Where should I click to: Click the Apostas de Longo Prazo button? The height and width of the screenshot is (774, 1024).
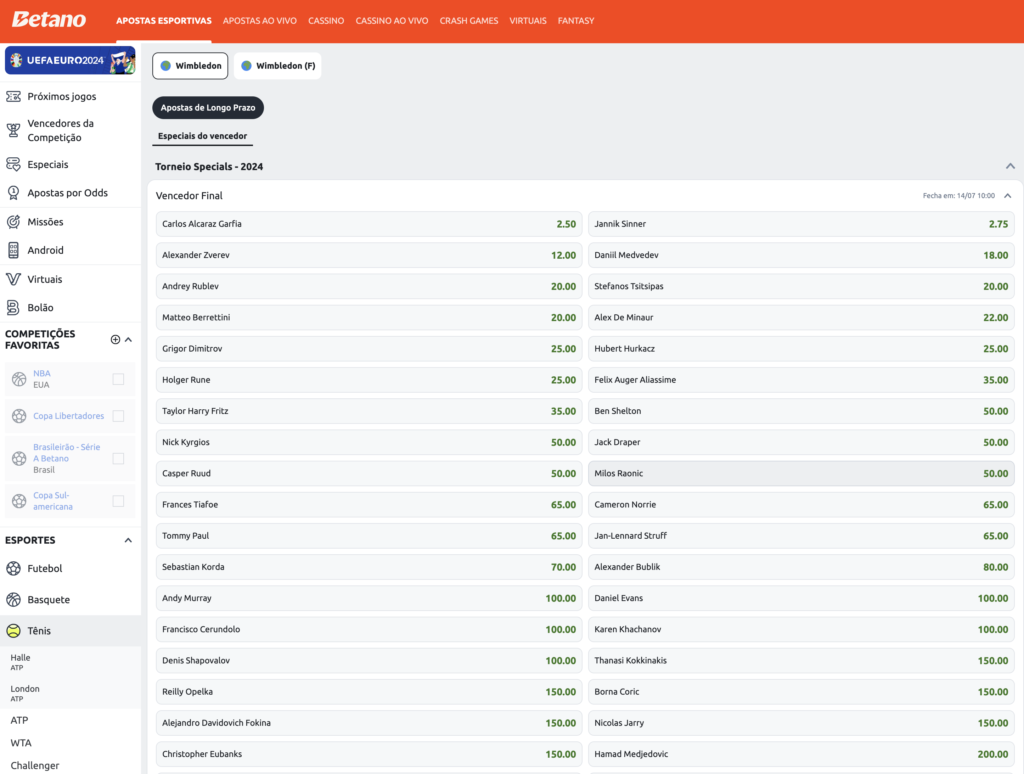(208, 108)
